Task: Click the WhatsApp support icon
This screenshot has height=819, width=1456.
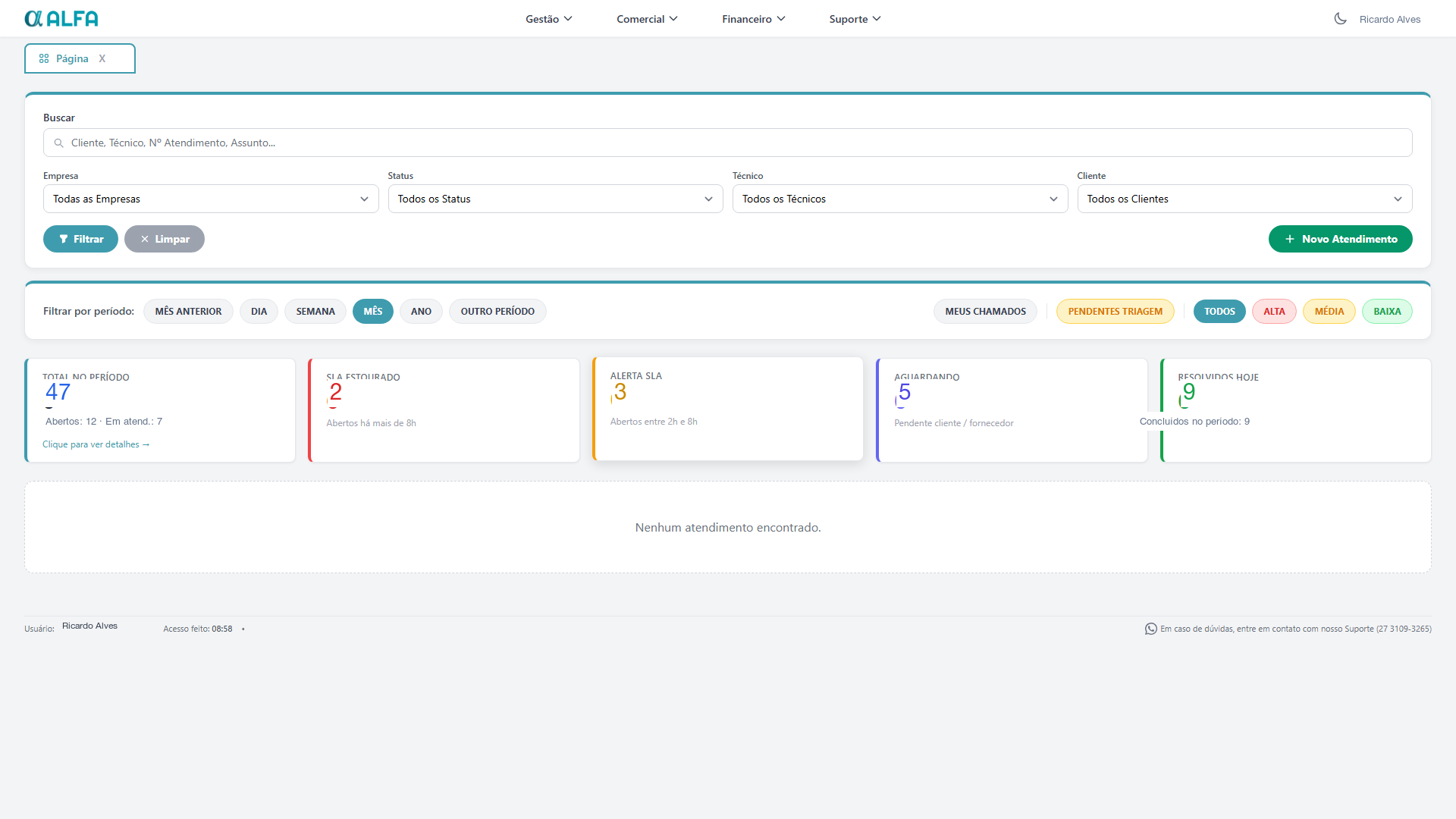Action: [x=1150, y=629]
